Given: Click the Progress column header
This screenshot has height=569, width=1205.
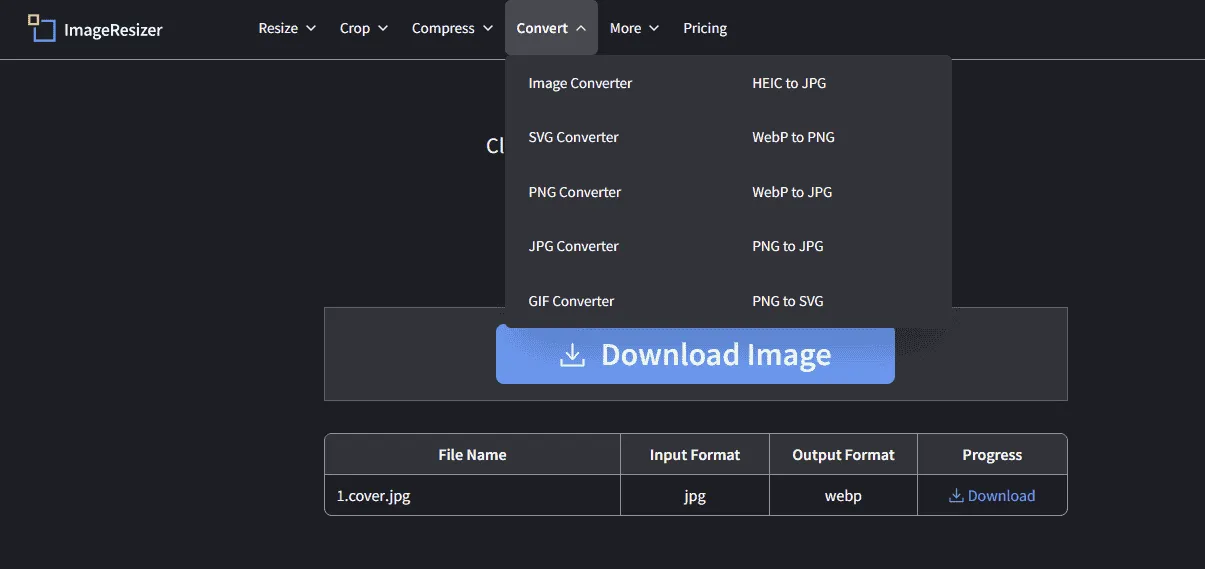Looking at the screenshot, I should coord(992,454).
